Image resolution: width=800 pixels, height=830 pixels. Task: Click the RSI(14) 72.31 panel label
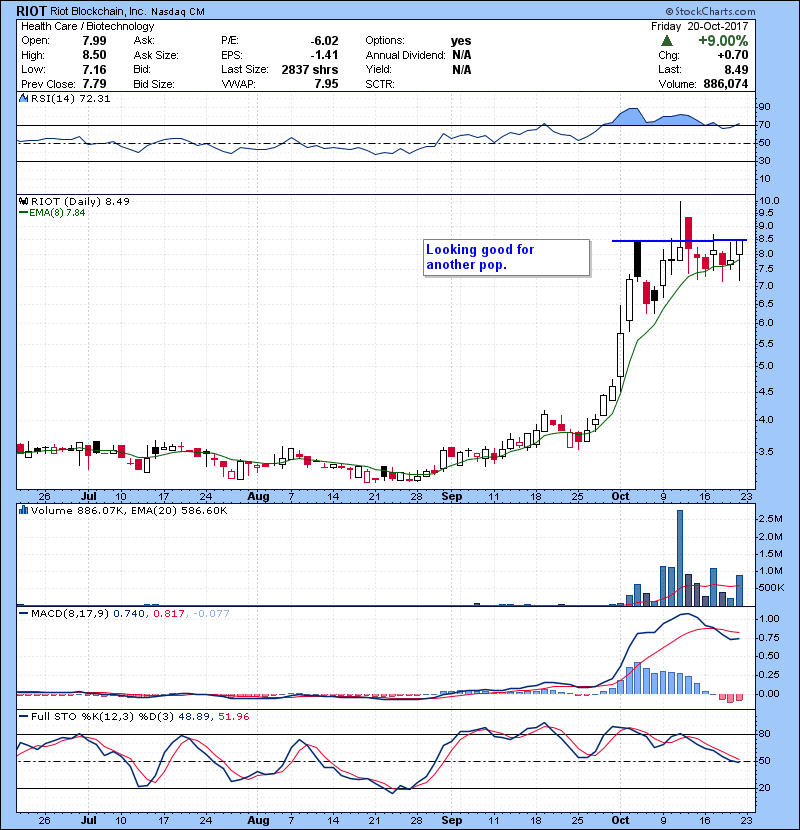71,98
